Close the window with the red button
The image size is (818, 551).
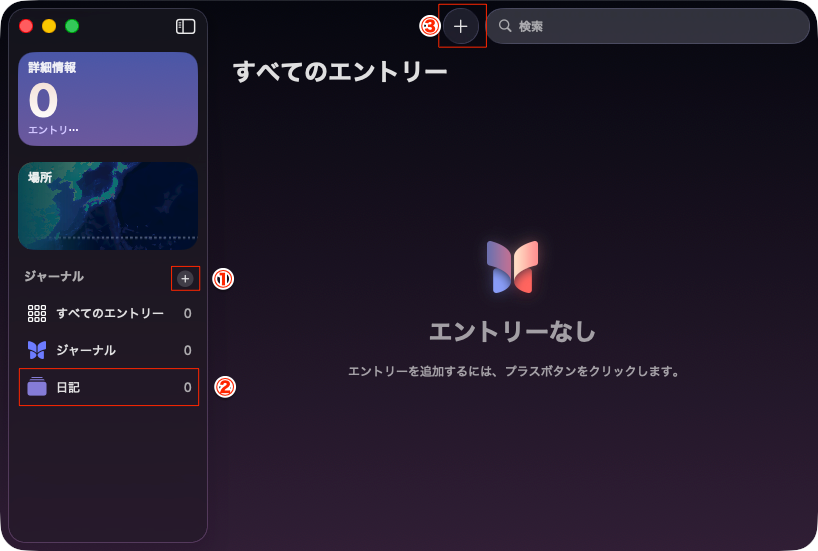click(26, 26)
